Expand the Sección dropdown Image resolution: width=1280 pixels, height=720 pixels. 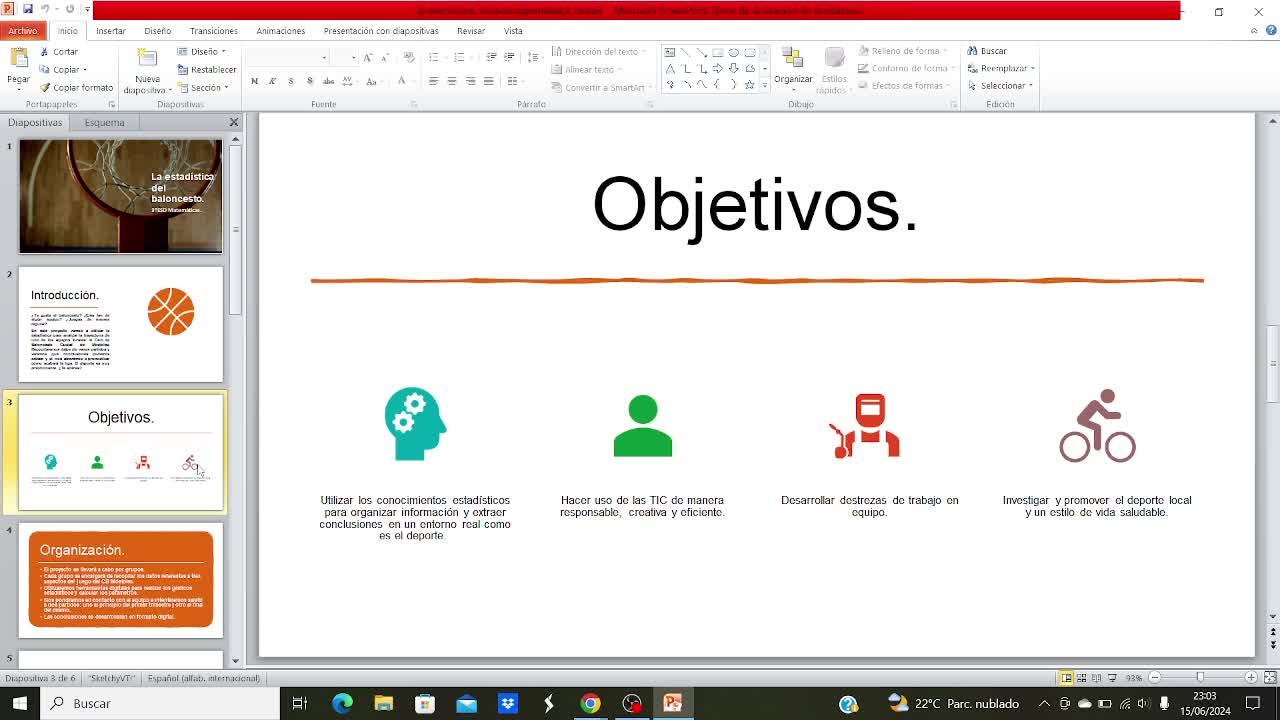click(204, 87)
